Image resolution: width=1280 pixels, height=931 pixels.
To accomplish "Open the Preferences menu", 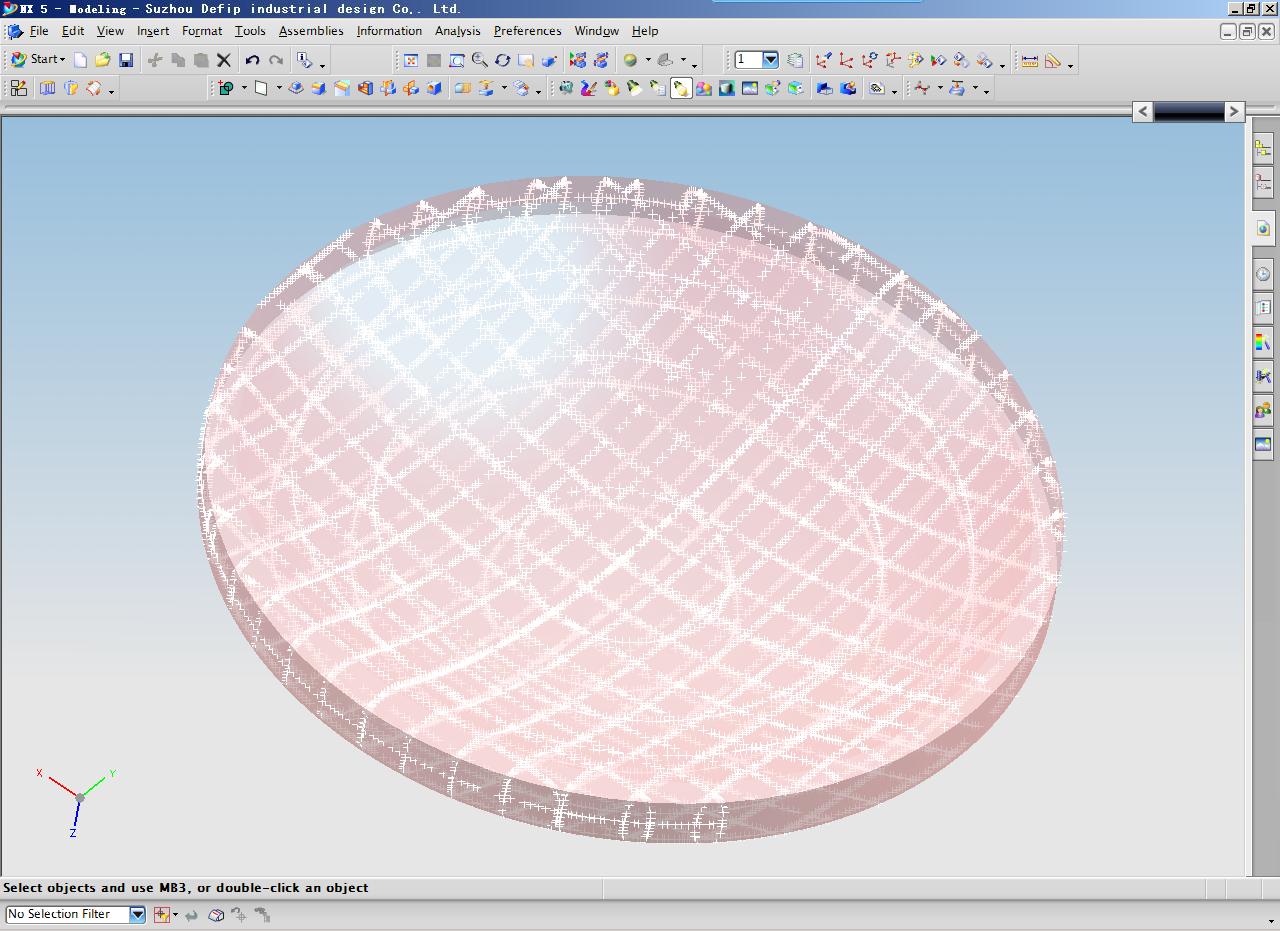I will click(x=527, y=31).
